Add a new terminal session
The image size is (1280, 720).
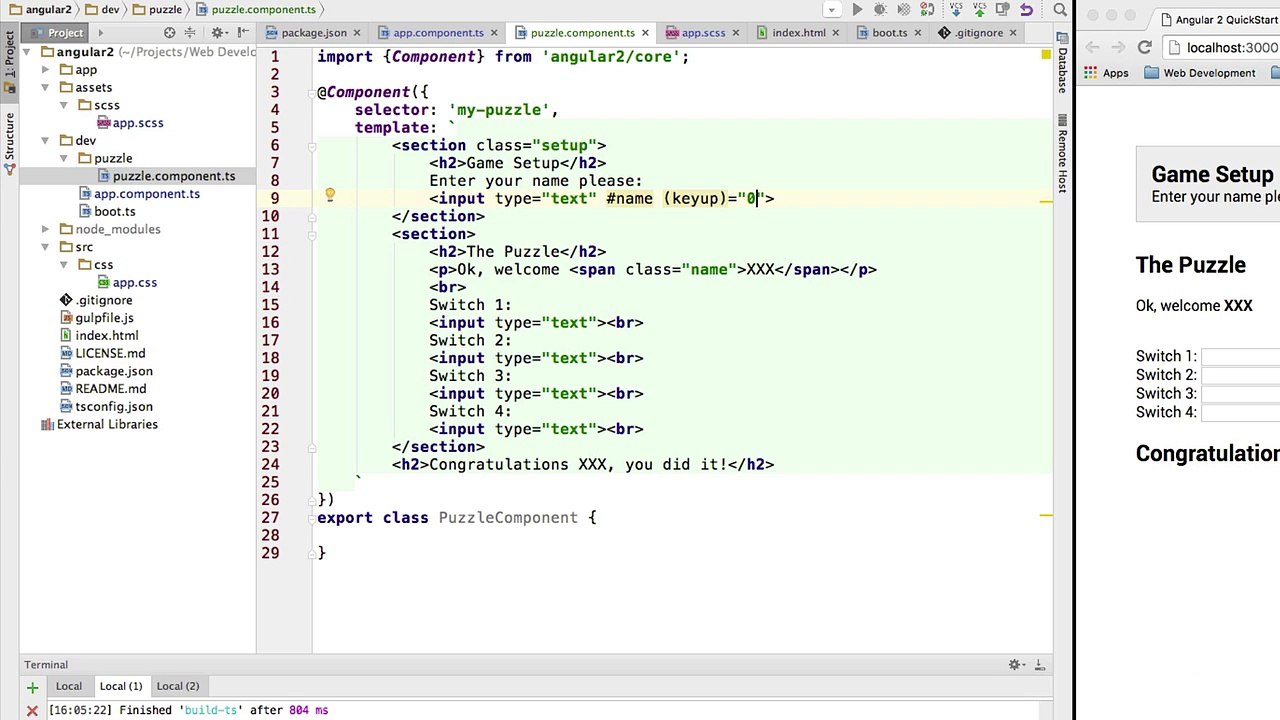32,687
